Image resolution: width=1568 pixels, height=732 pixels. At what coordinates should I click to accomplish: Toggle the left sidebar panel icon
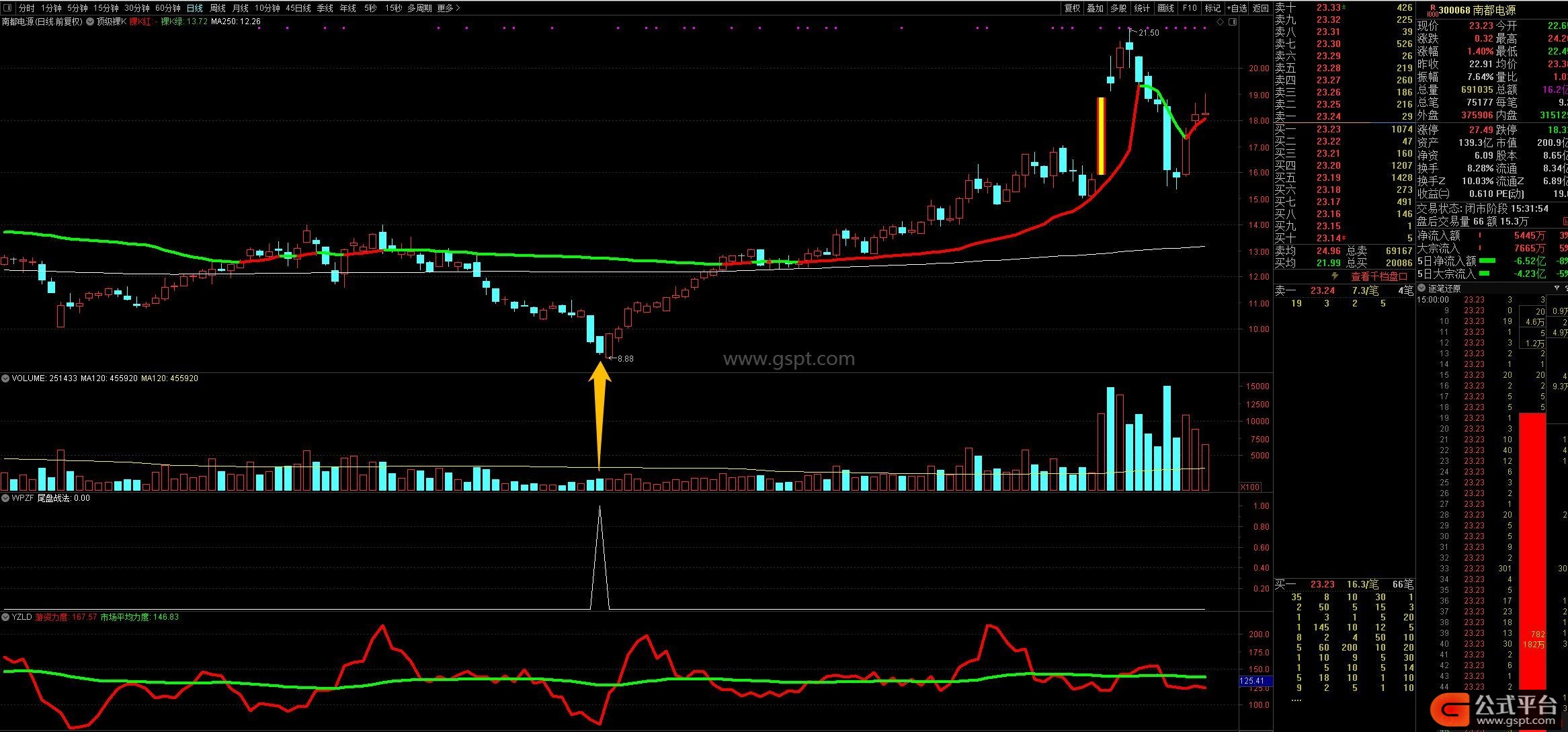[x=7, y=8]
